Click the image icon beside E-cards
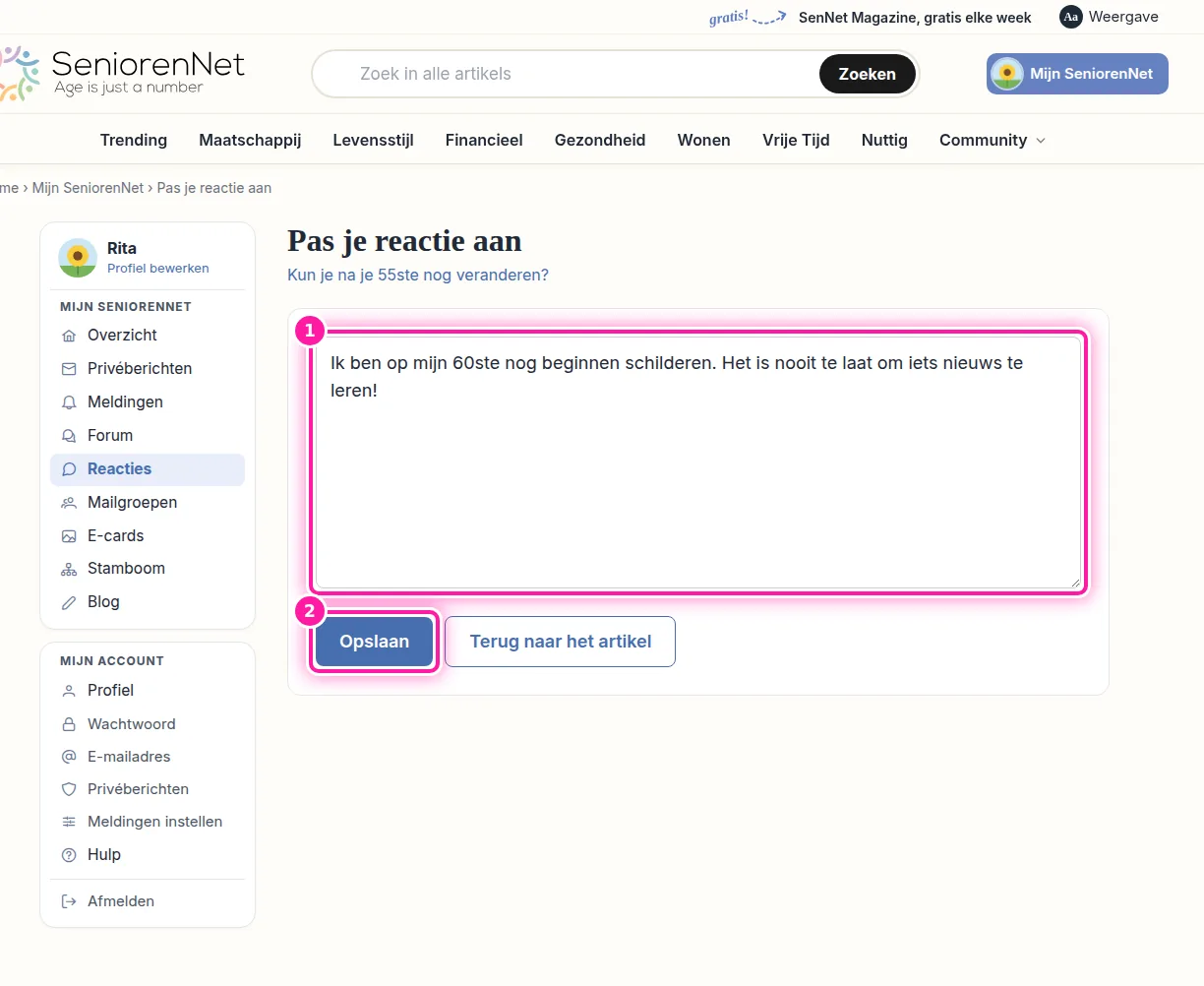1204x986 pixels. coord(69,536)
